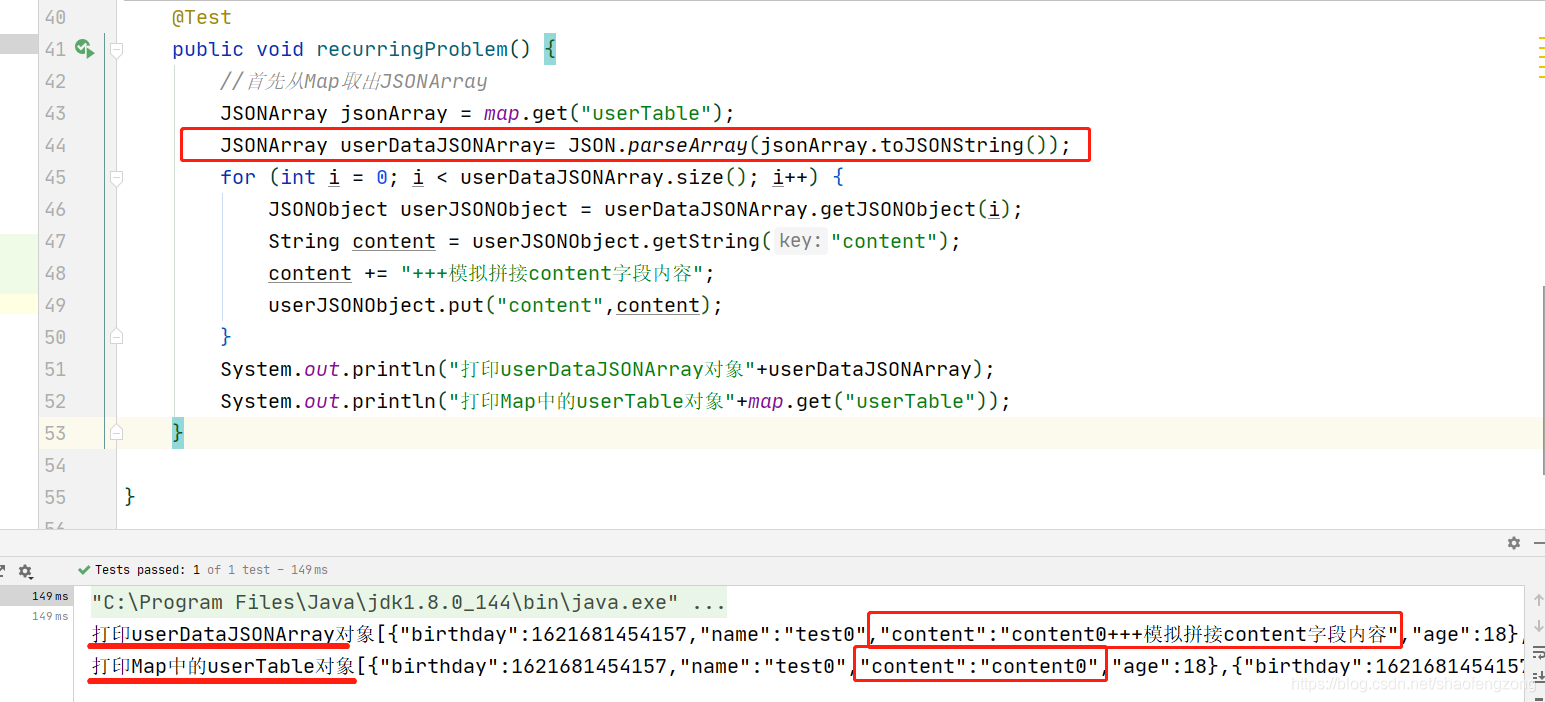Collapse the for loop at line 45
Viewport: 1545px width, 702px height.
click(x=116, y=176)
